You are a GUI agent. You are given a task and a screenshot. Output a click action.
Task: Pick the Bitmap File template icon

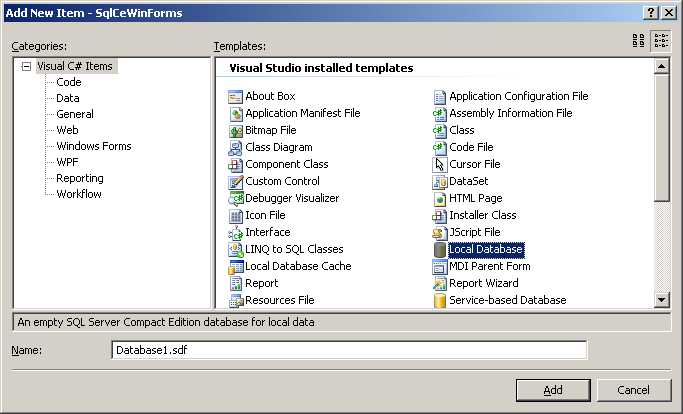pos(235,130)
